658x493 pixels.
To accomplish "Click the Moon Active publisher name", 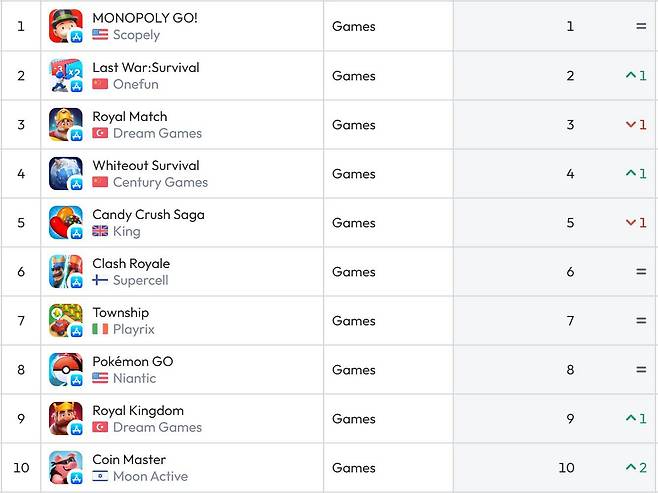I will (x=150, y=476).
